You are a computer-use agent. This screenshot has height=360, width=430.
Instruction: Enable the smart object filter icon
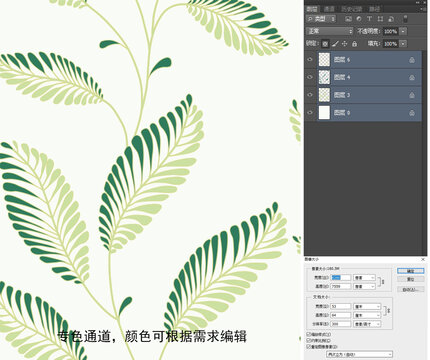point(391,19)
